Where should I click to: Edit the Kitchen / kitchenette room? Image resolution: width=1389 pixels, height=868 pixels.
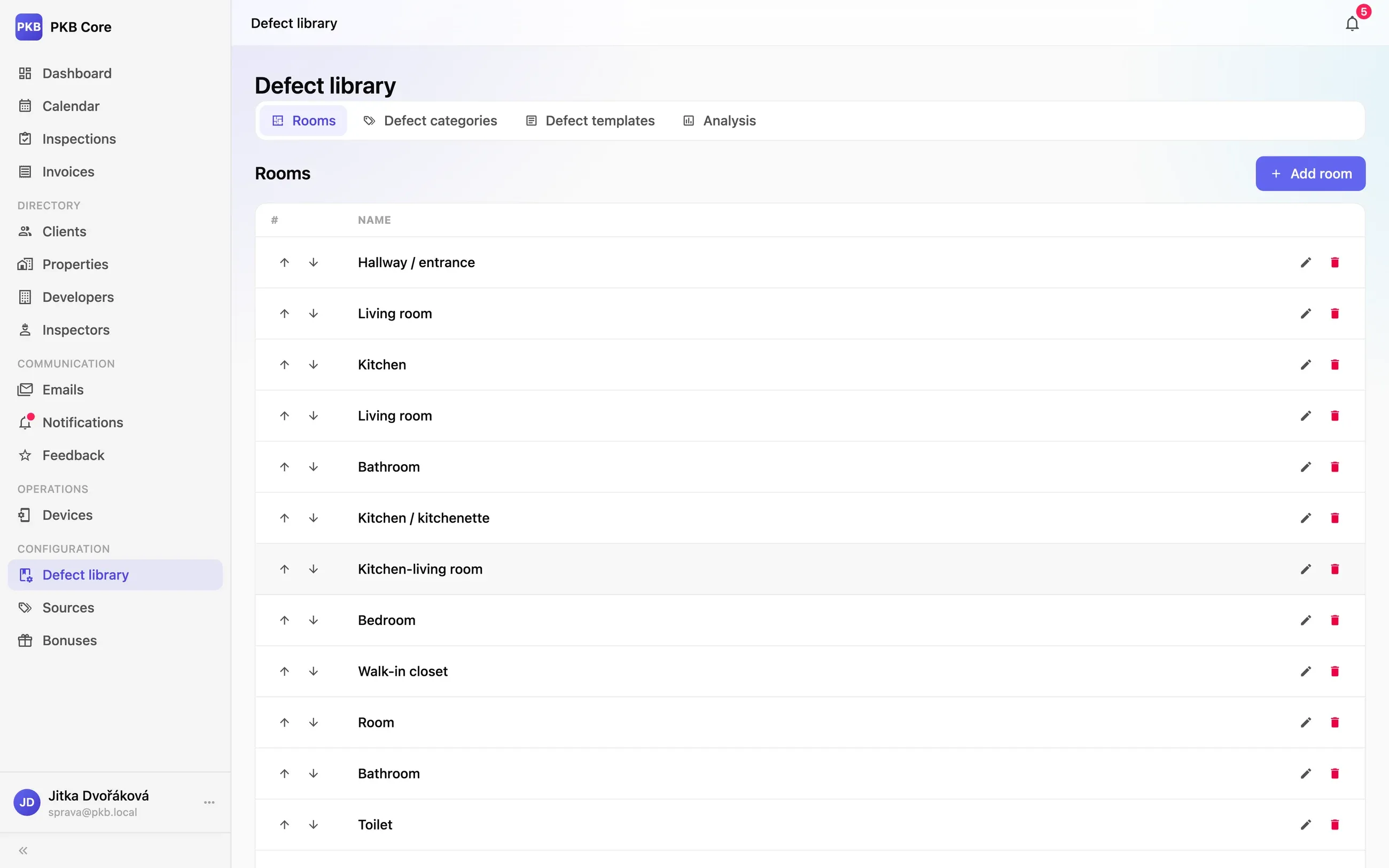[x=1306, y=518]
